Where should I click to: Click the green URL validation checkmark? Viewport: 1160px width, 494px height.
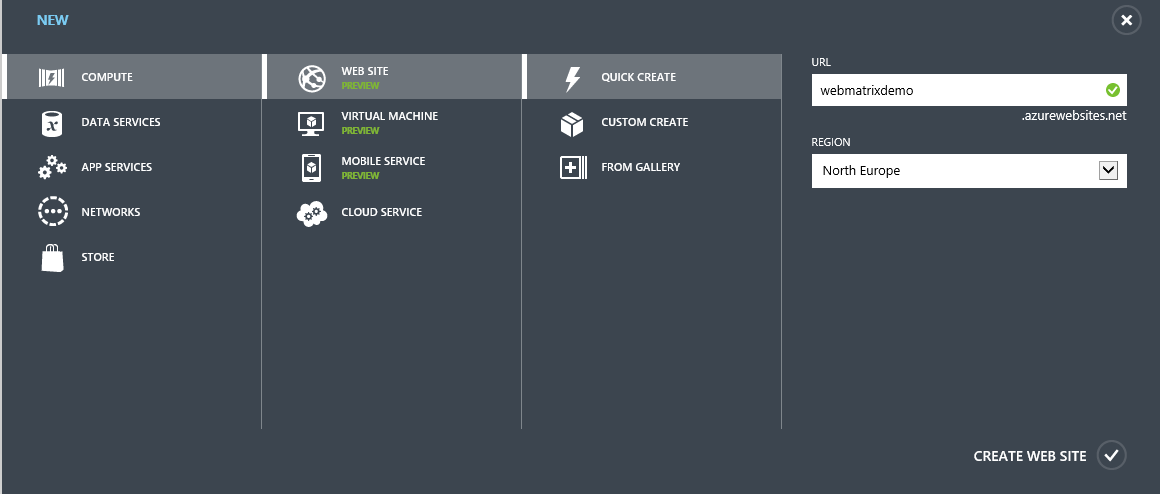1112,90
